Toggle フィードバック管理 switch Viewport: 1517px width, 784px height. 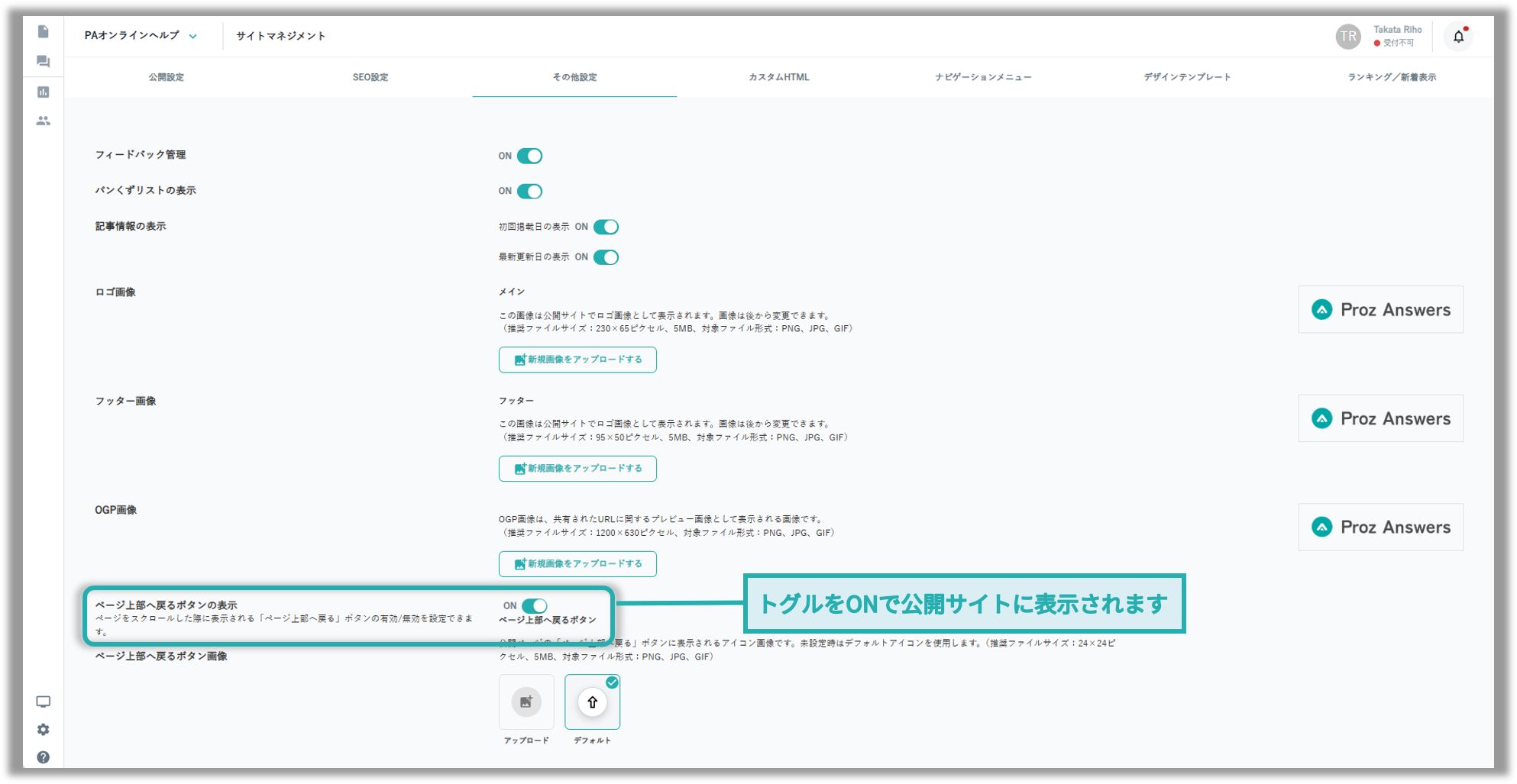click(x=529, y=156)
